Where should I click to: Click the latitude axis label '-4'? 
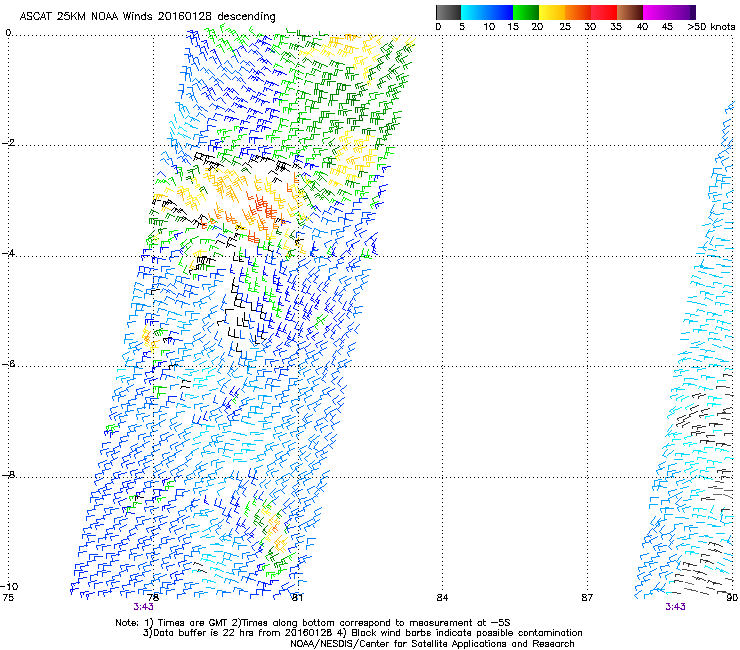pyautogui.click(x=8, y=253)
